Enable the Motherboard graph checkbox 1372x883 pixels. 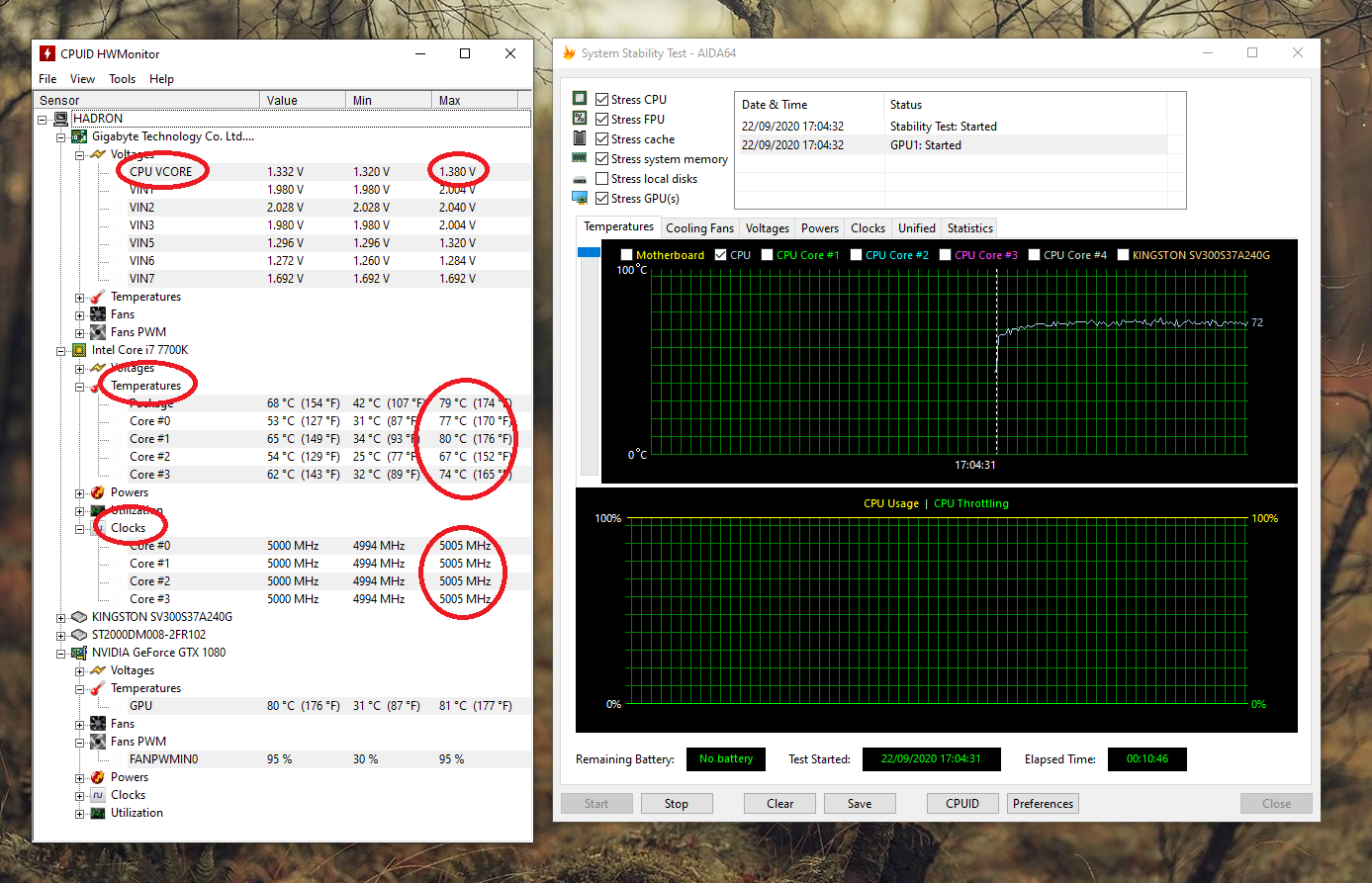pos(626,254)
